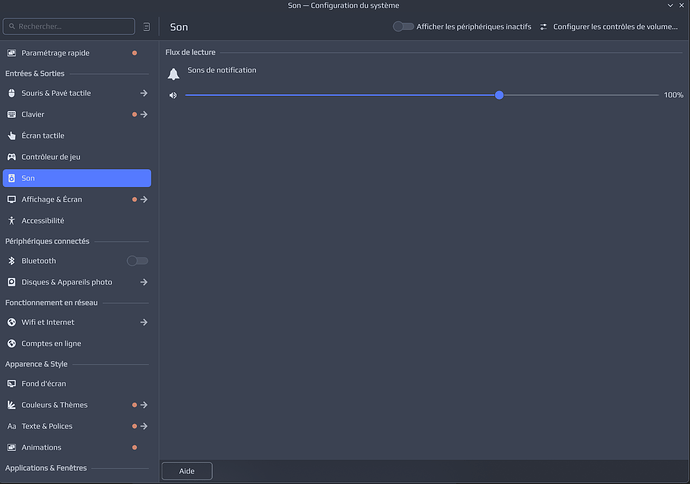Screen dimensions: 690x484
Task: Click the Entrées & Sorties section header
Action: (x=35, y=73)
